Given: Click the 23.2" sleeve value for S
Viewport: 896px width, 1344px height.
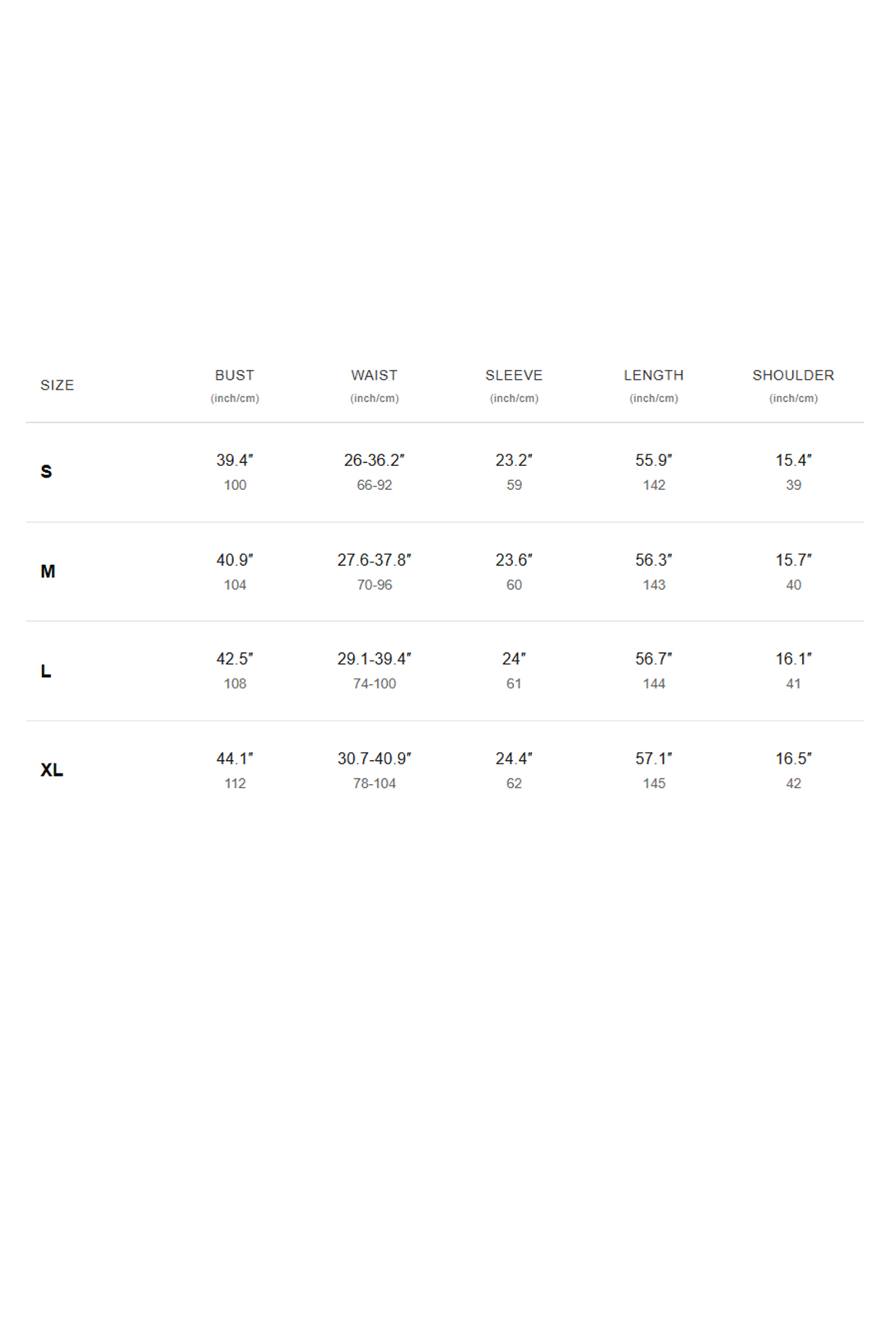Looking at the screenshot, I should point(514,460).
